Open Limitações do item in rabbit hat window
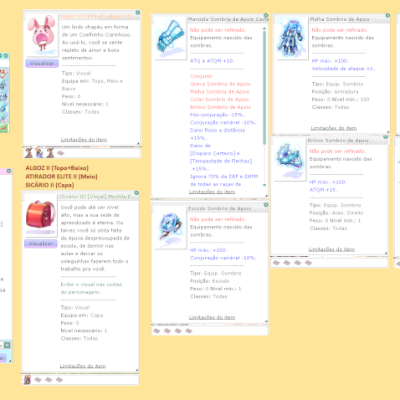The image size is (400, 400). 84,140
